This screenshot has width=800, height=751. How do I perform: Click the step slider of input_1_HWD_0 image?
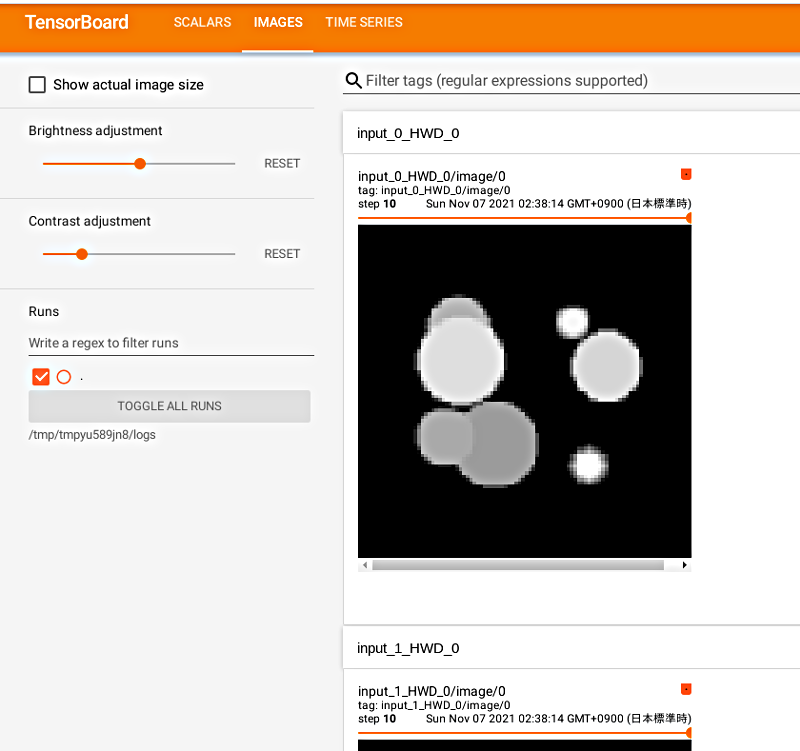coord(524,733)
